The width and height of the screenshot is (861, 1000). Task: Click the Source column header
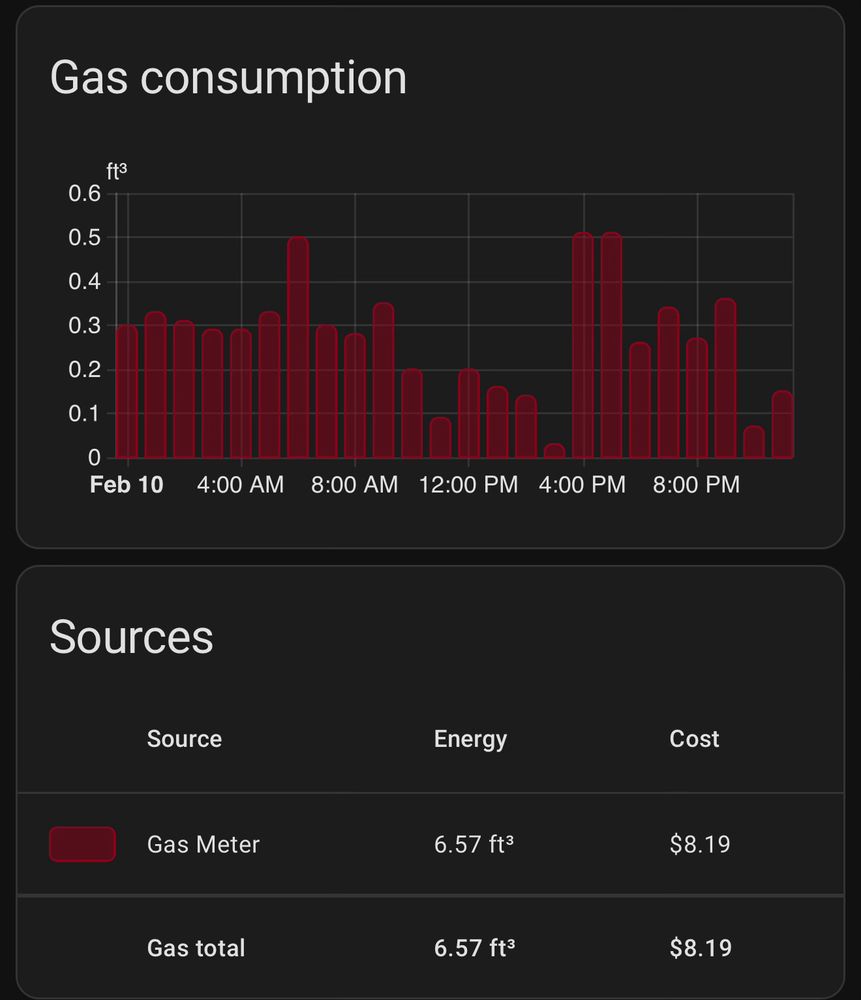coord(184,739)
